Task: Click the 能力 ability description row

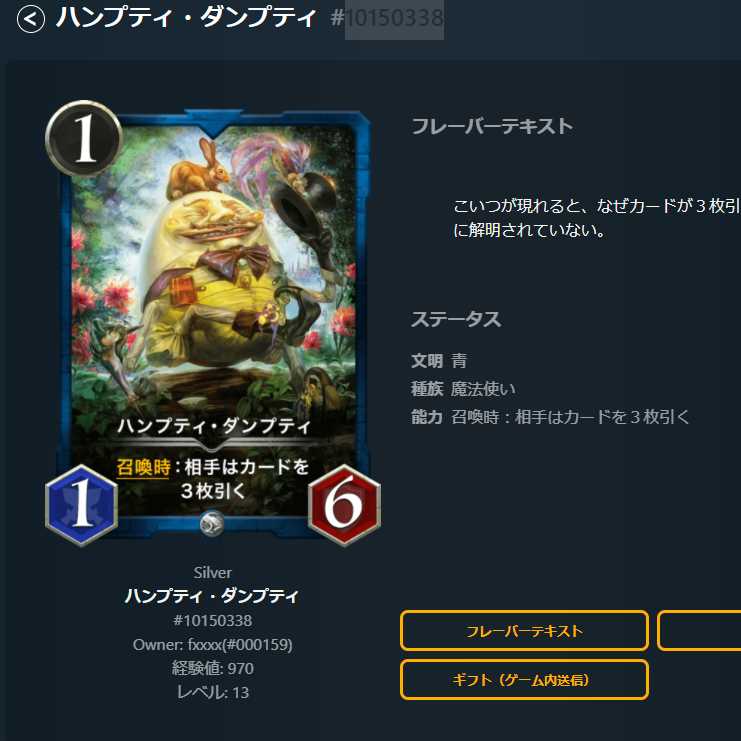Action: pos(550,417)
